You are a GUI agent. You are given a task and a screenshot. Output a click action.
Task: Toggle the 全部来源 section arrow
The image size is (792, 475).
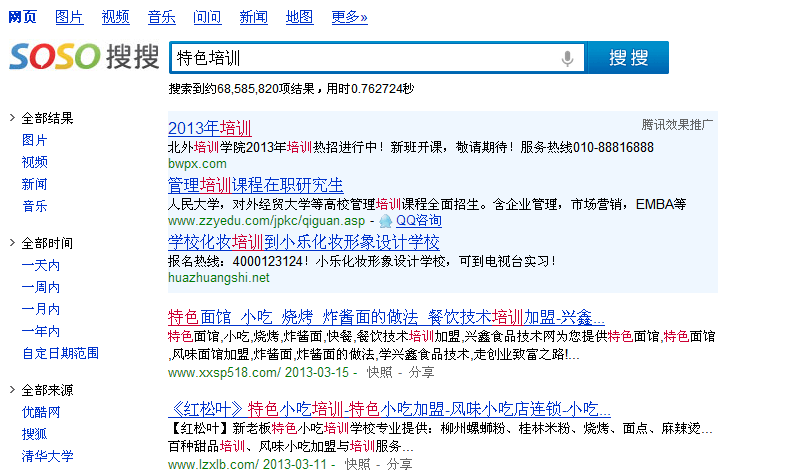coord(12,390)
